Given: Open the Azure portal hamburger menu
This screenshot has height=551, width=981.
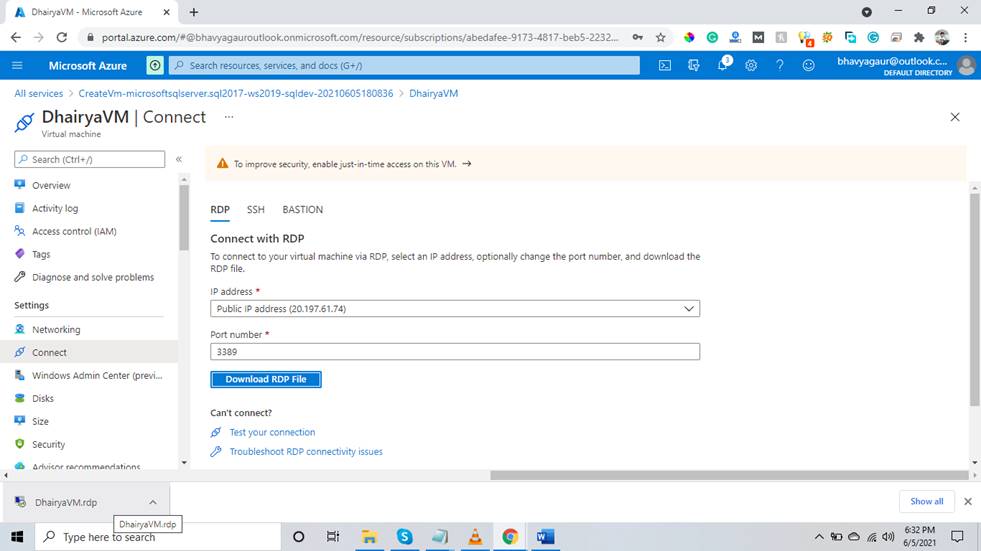Looking at the screenshot, I should (x=17, y=65).
